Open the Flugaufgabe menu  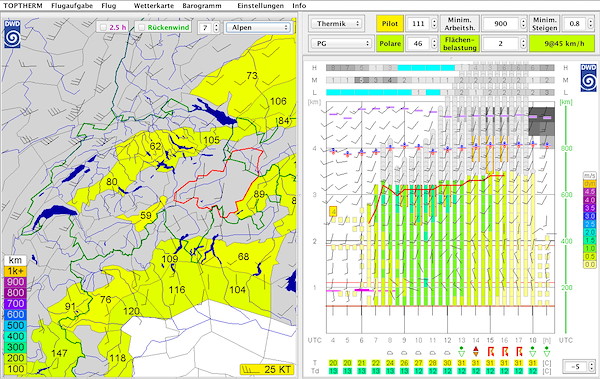click(72, 6)
